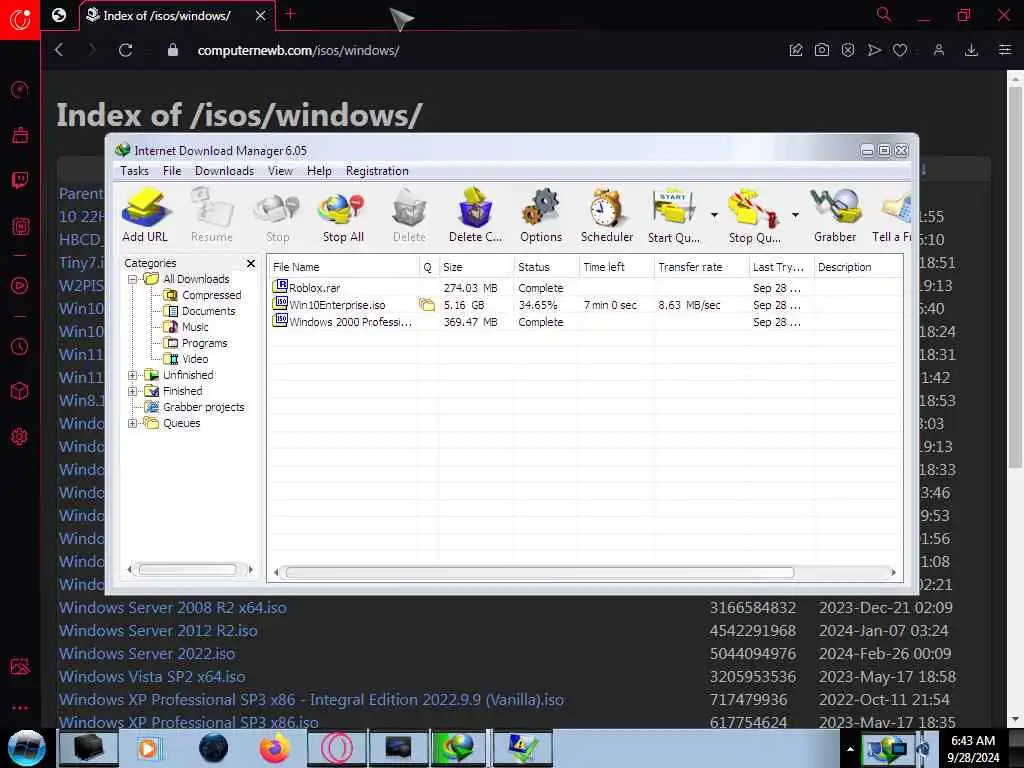Image resolution: width=1024 pixels, height=768 pixels.
Task: Open Opera sidebar settings gear
Action: [20, 437]
